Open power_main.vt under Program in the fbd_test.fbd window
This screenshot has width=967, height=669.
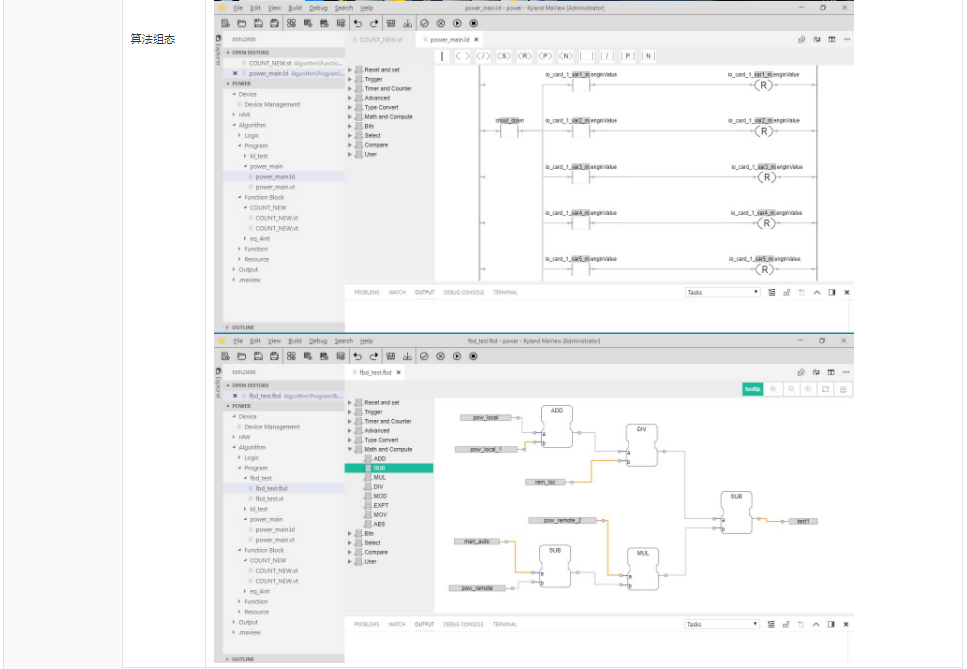[x=274, y=540]
